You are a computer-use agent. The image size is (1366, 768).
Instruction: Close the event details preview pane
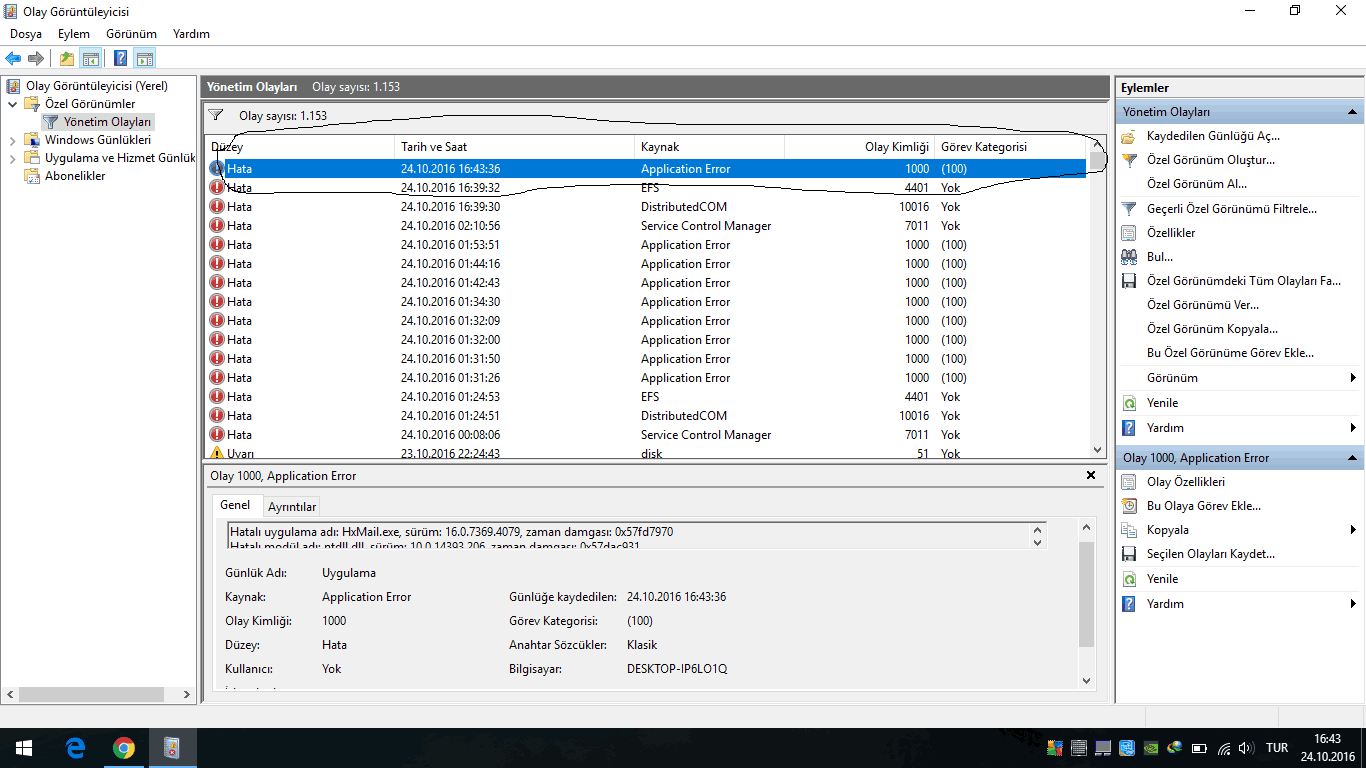pos(1091,476)
